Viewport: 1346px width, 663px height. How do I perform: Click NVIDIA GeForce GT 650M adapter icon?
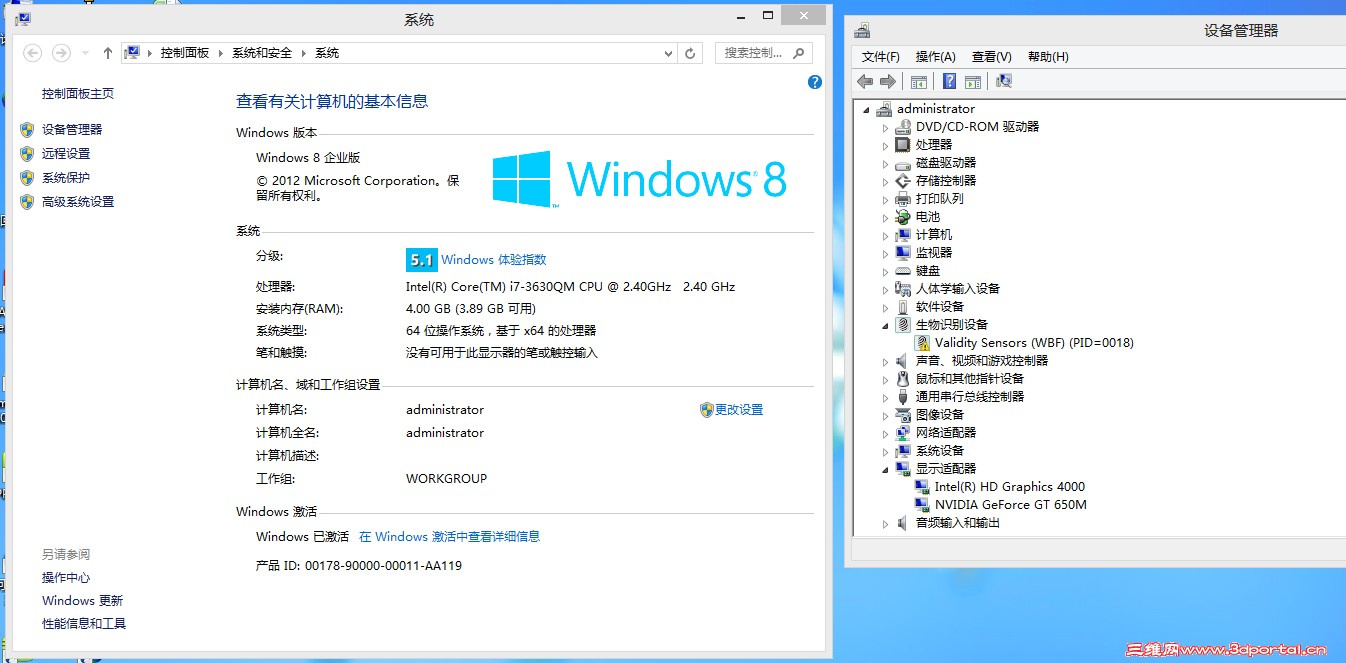922,505
